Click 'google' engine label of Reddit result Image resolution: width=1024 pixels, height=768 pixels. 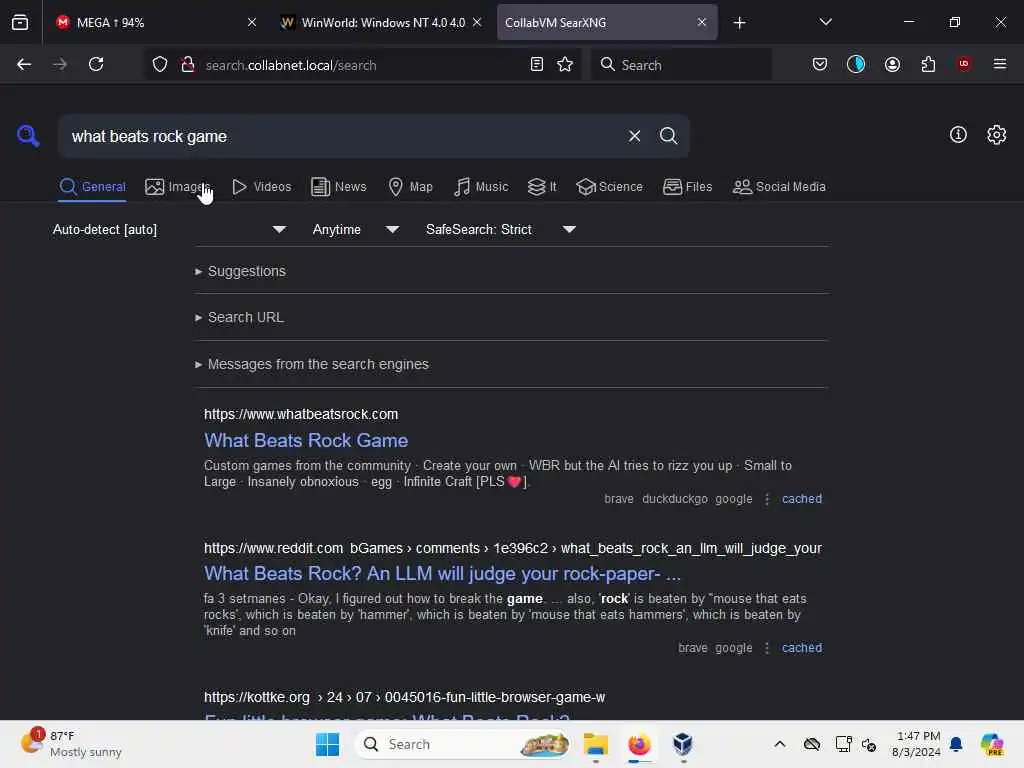click(x=733, y=648)
